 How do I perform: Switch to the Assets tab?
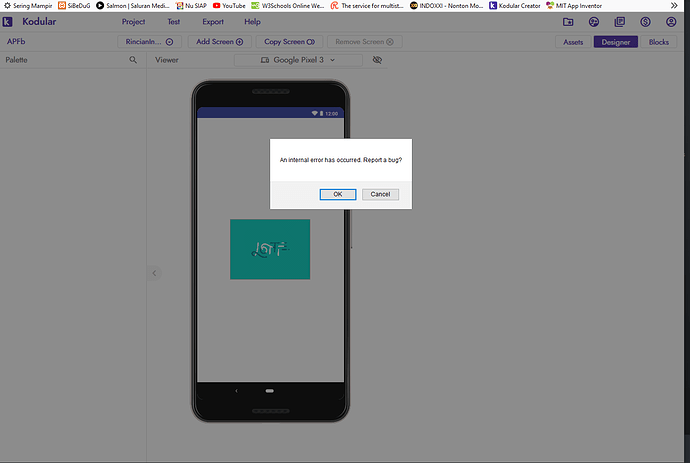click(573, 42)
